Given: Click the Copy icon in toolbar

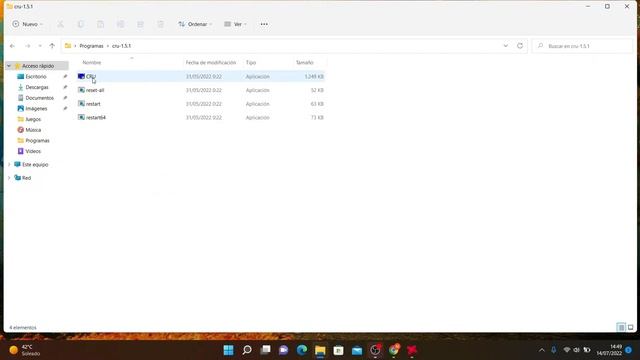Looking at the screenshot, I should tap(80, 24).
